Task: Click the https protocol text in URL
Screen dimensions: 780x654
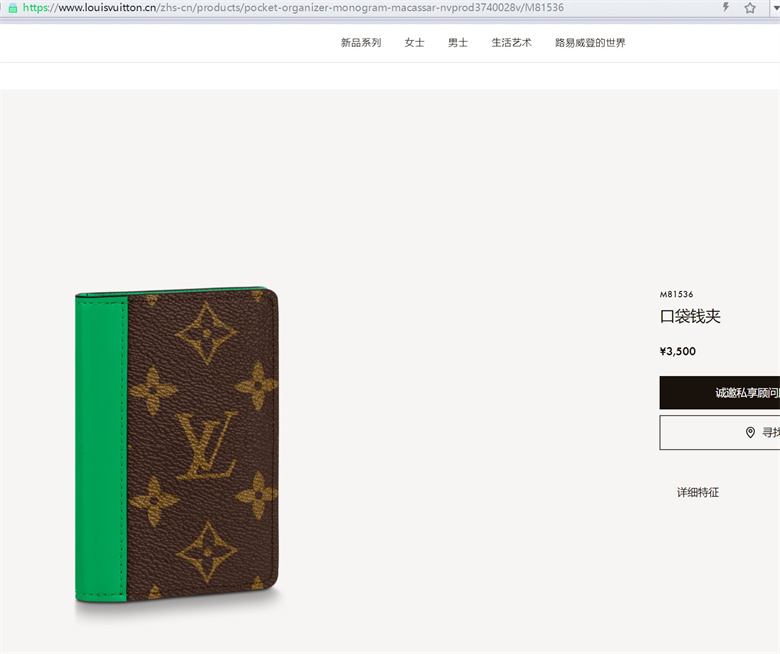Action: (36, 7)
